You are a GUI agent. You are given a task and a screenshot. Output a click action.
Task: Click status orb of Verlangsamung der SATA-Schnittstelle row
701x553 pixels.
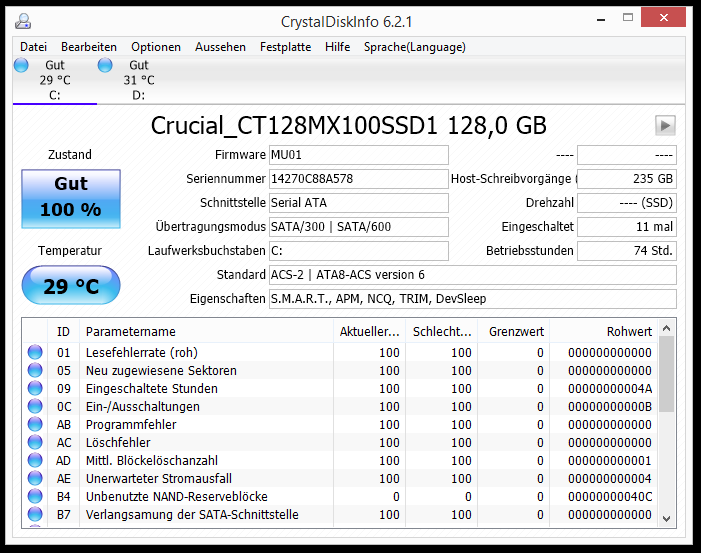pyautogui.click(x=35, y=514)
